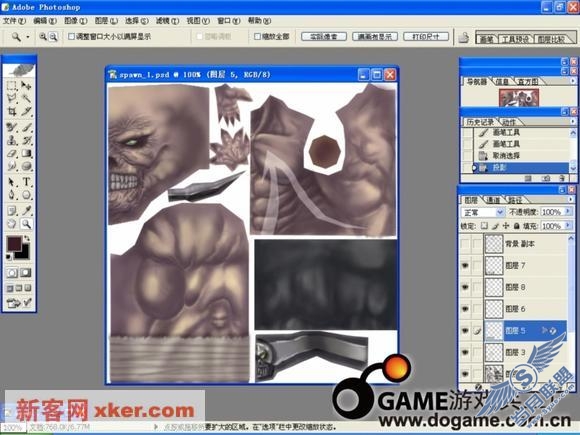Image resolution: width=580 pixels, height=435 pixels.
Task: Select the Type tool
Action: pos(26,182)
